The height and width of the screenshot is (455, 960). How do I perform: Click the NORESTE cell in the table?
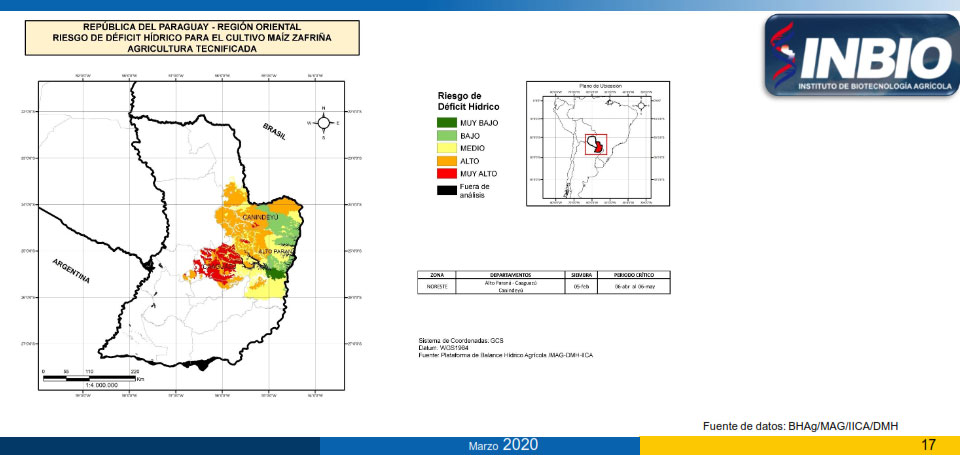click(x=436, y=285)
